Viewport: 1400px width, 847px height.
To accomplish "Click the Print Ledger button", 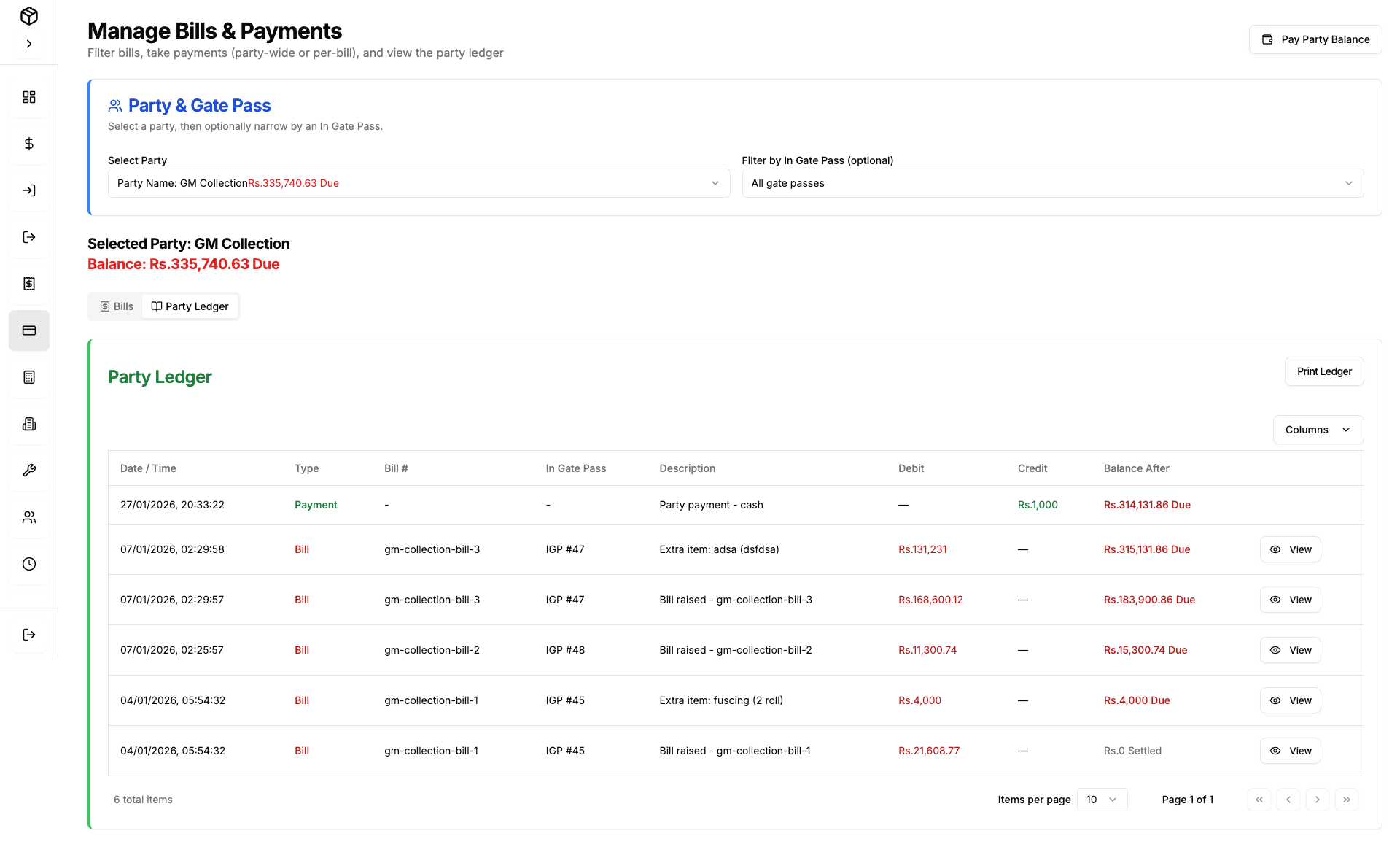I will [1324, 371].
